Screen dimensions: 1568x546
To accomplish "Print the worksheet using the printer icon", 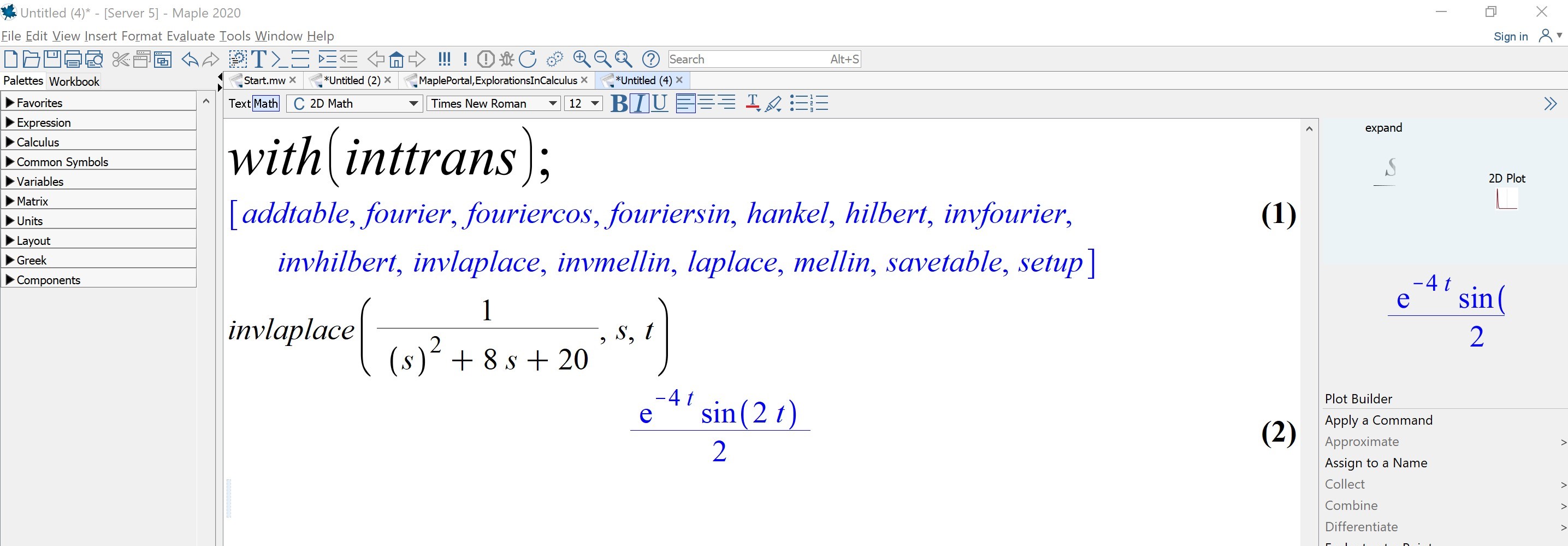I will pyautogui.click(x=73, y=59).
